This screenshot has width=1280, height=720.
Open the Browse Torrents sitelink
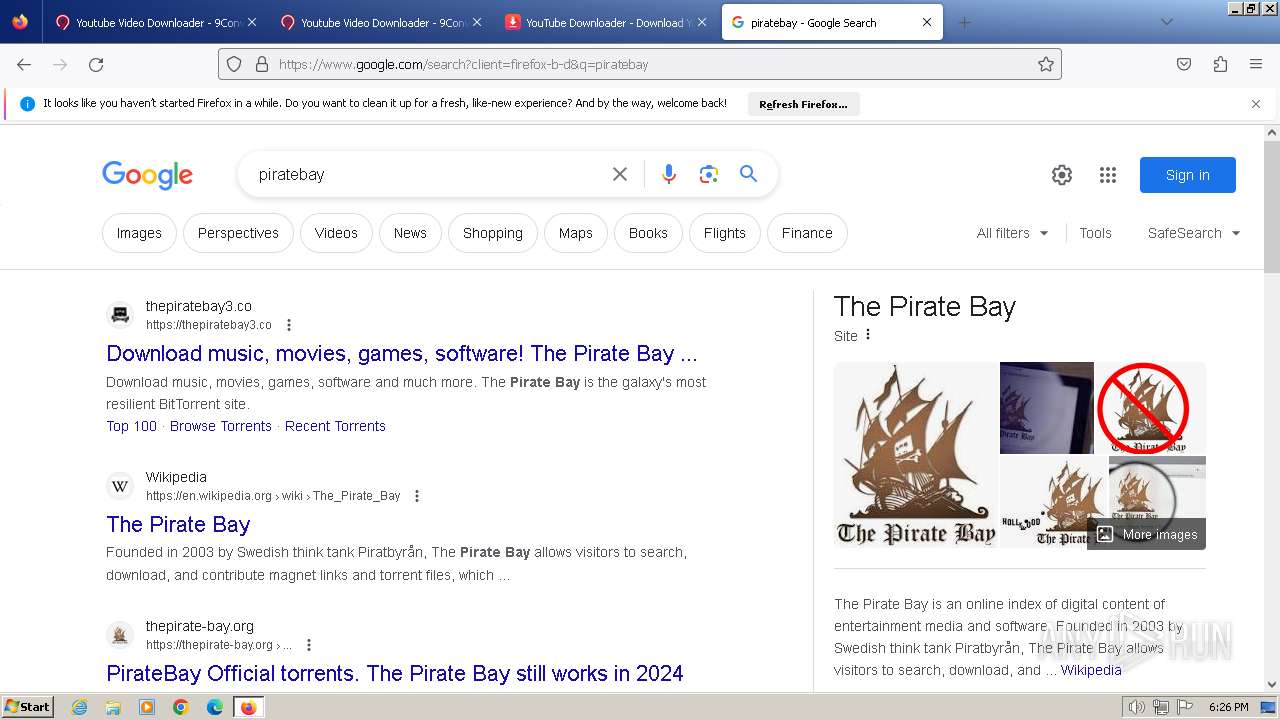pos(221,426)
